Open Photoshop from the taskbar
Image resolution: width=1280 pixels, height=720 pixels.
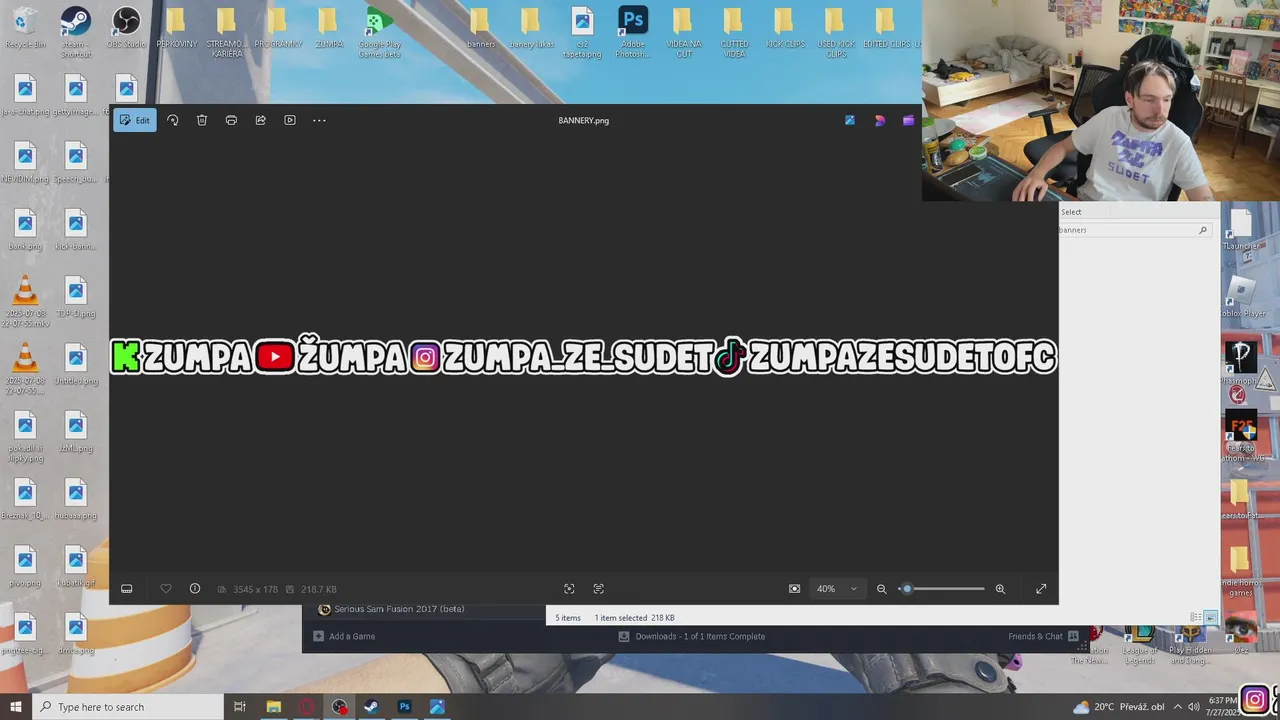(x=404, y=707)
